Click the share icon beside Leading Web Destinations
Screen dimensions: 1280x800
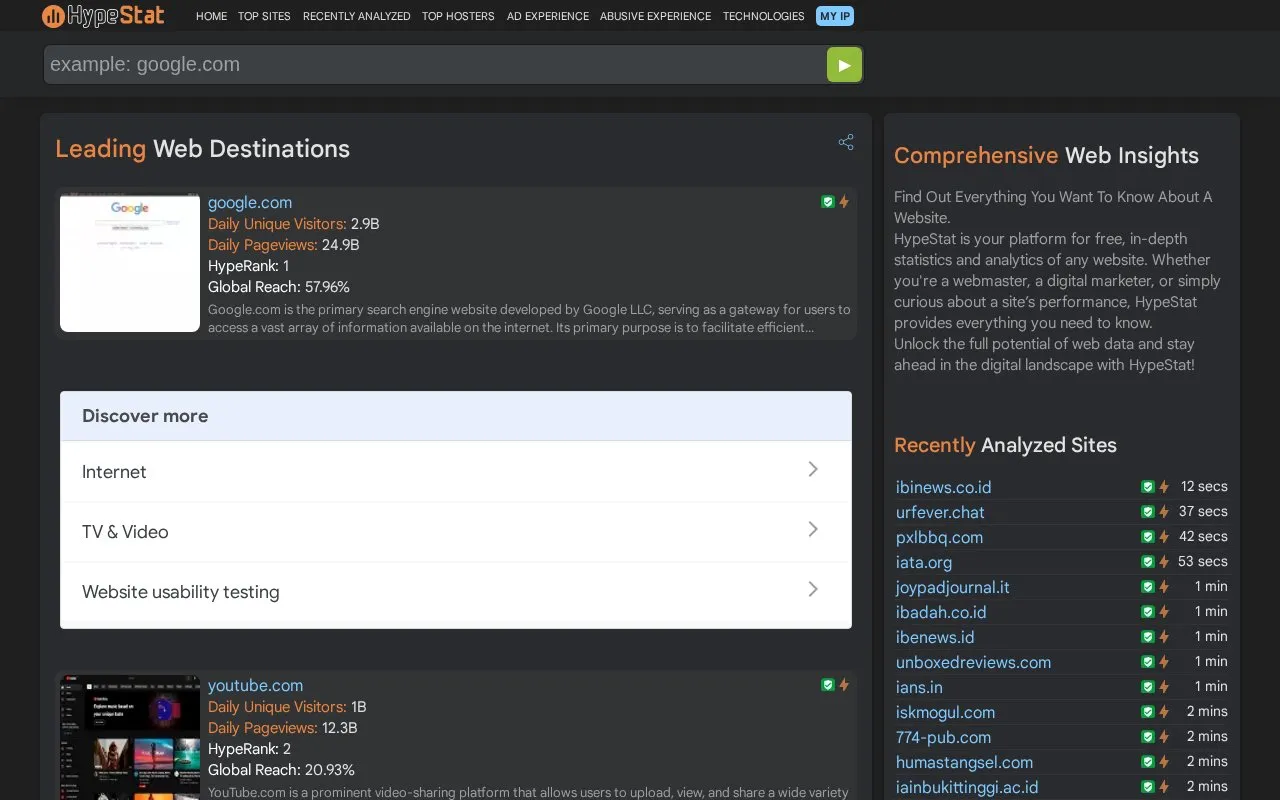tap(846, 142)
